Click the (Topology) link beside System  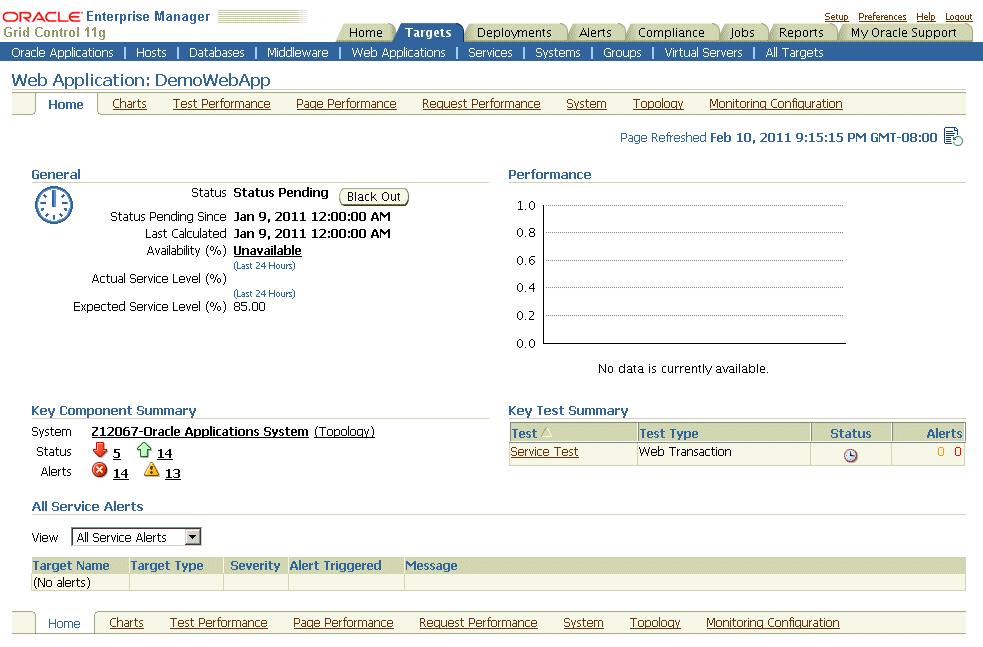(344, 431)
